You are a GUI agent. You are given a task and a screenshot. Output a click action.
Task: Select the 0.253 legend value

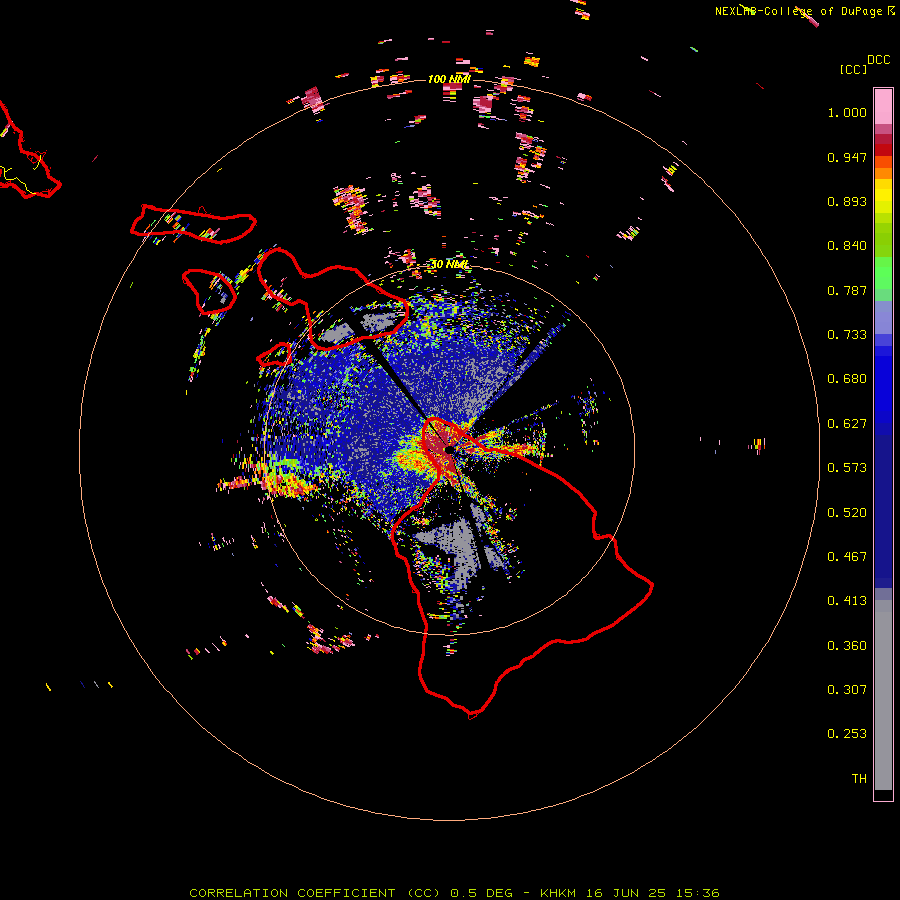[847, 734]
